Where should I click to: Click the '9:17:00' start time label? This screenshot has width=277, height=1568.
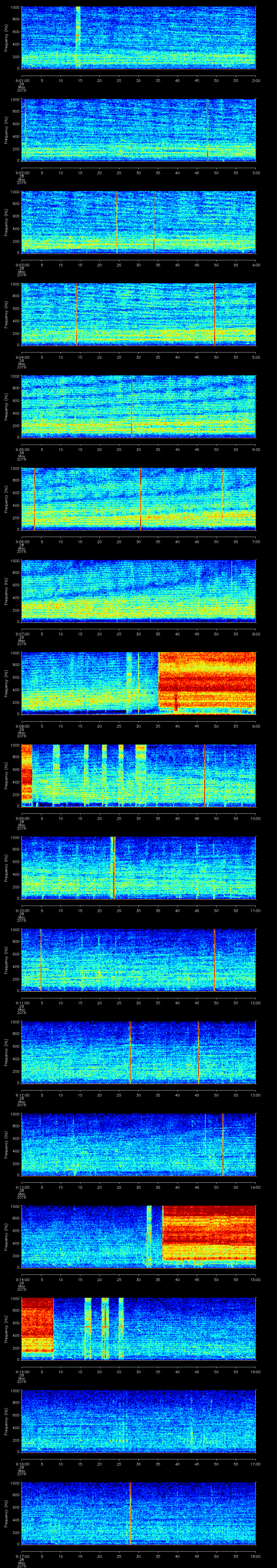coord(22,1556)
